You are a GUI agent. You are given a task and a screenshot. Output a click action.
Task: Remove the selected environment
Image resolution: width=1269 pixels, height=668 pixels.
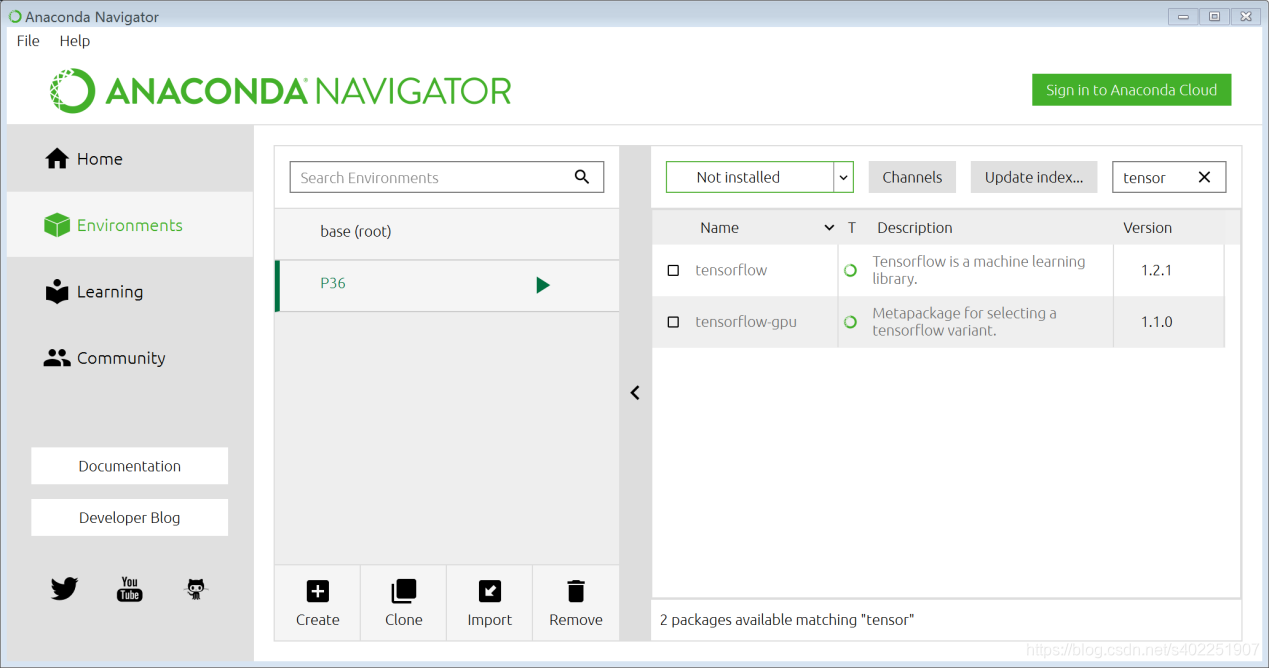pyautogui.click(x=576, y=603)
